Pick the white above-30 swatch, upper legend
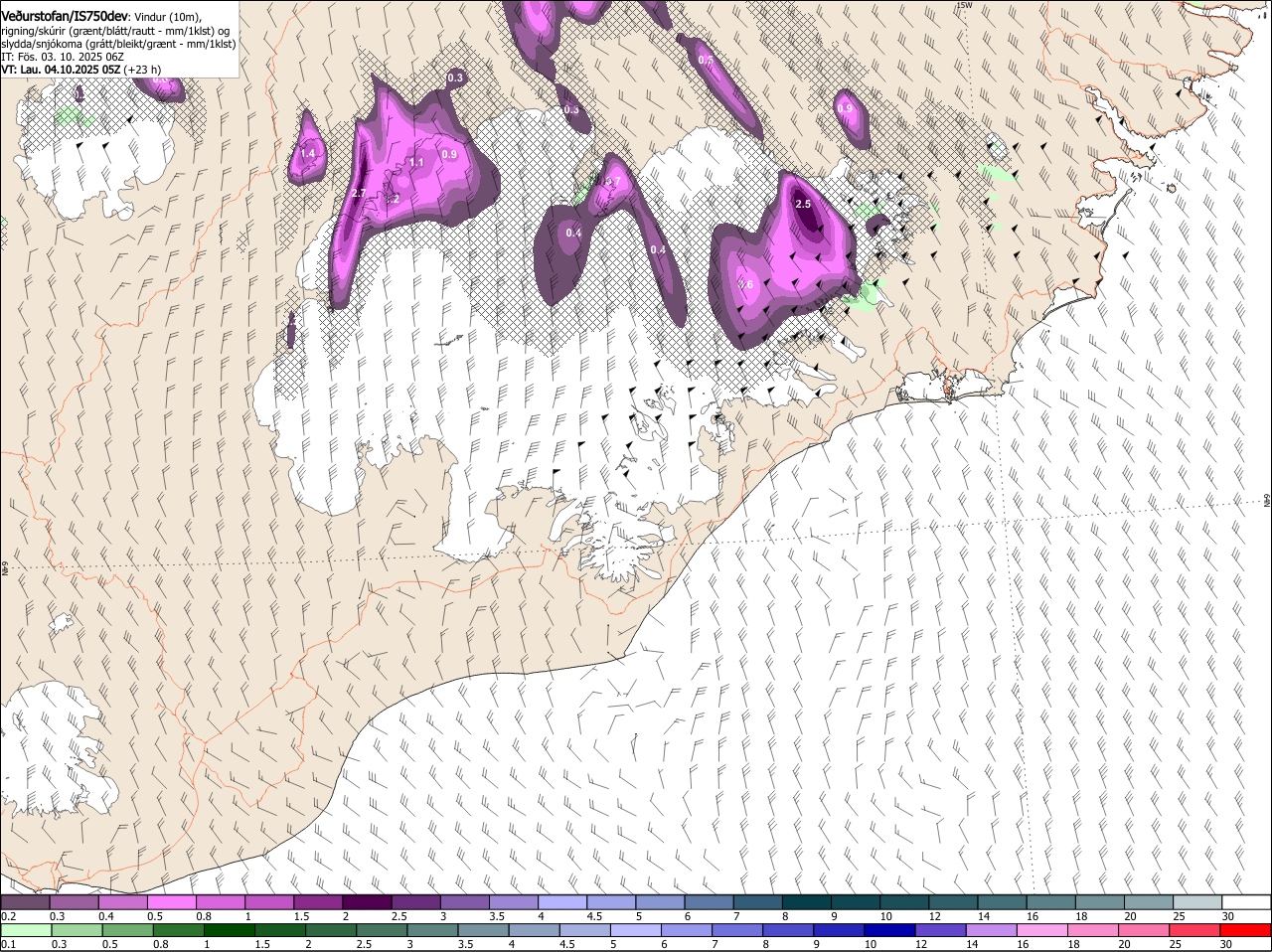 coord(1247,902)
